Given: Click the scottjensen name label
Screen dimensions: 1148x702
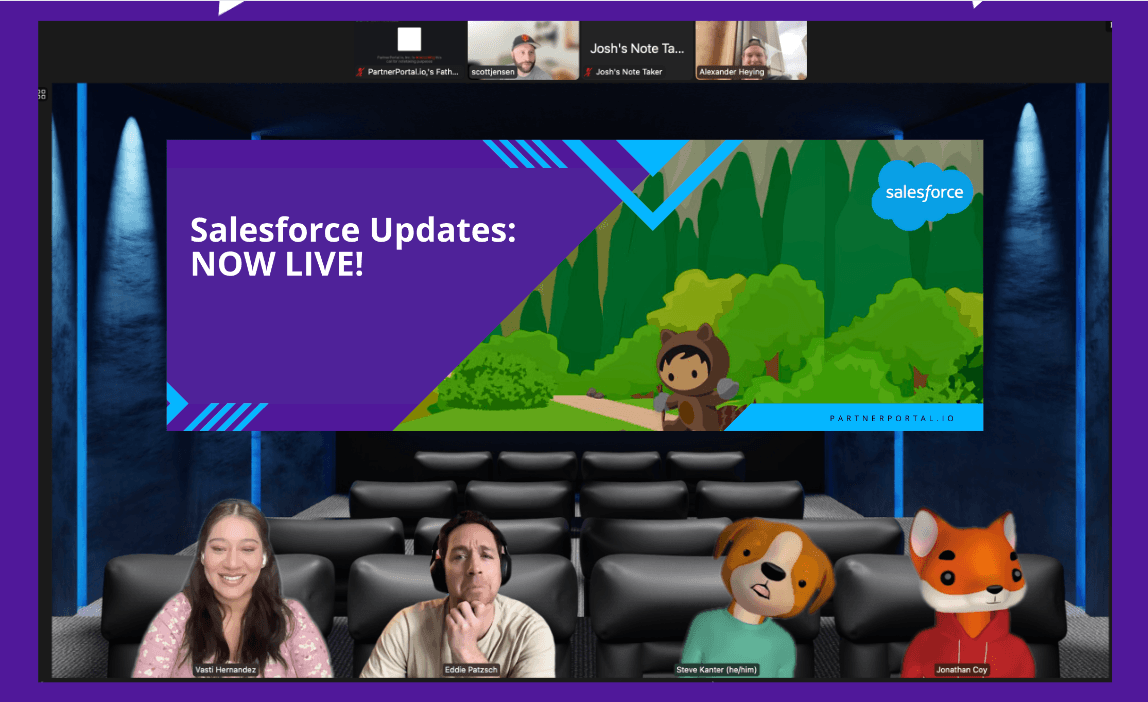Looking at the screenshot, I should tap(493, 72).
